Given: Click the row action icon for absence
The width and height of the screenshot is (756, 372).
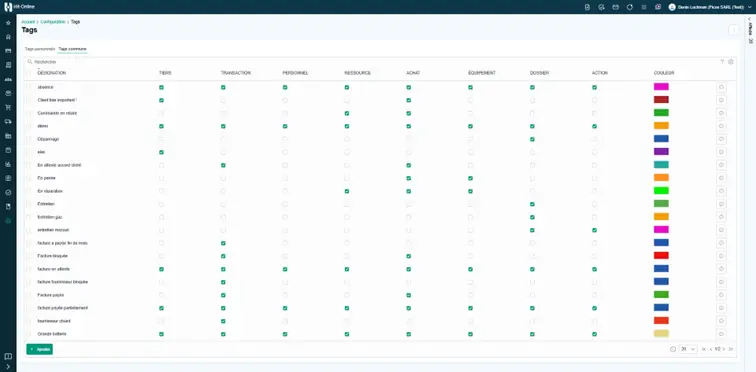Looking at the screenshot, I should point(721,87).
